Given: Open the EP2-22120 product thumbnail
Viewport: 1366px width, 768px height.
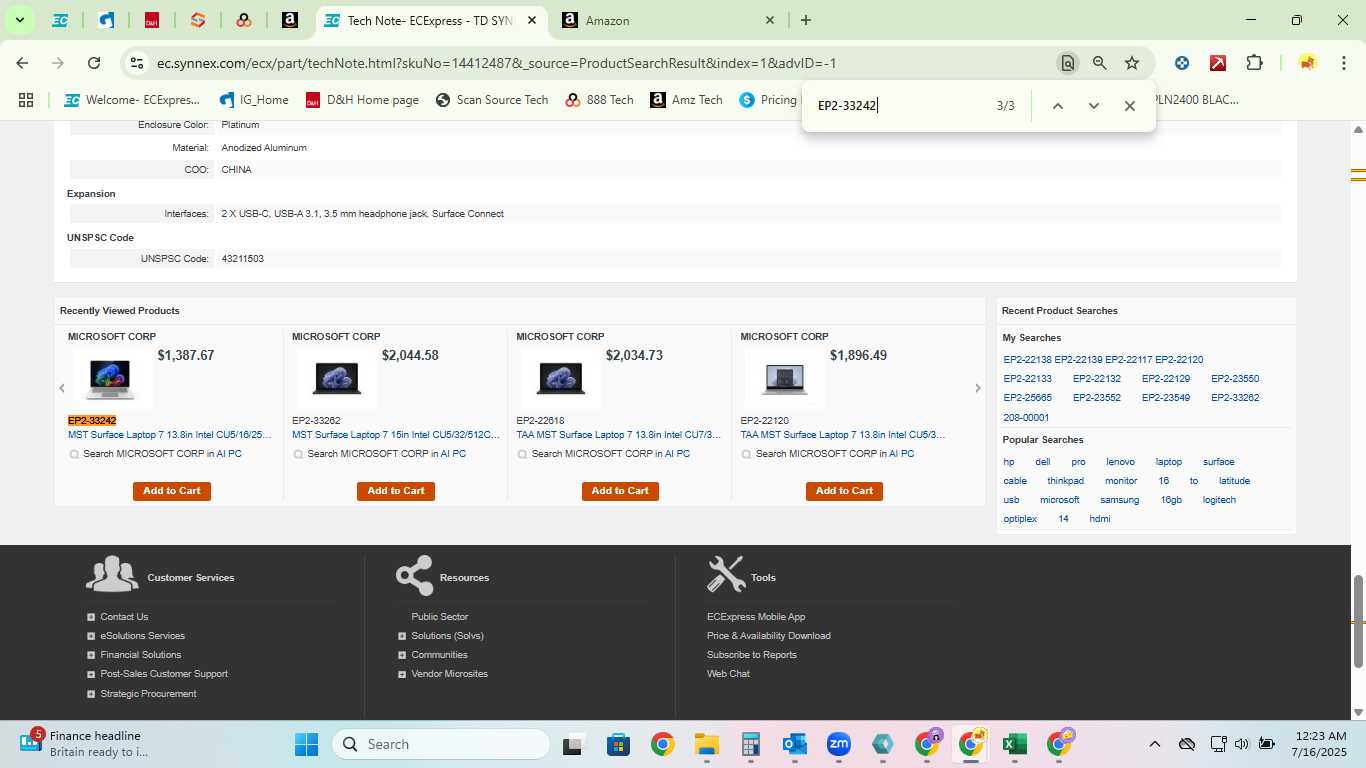Looking at the screenshot, I should [x=785, y=378].
